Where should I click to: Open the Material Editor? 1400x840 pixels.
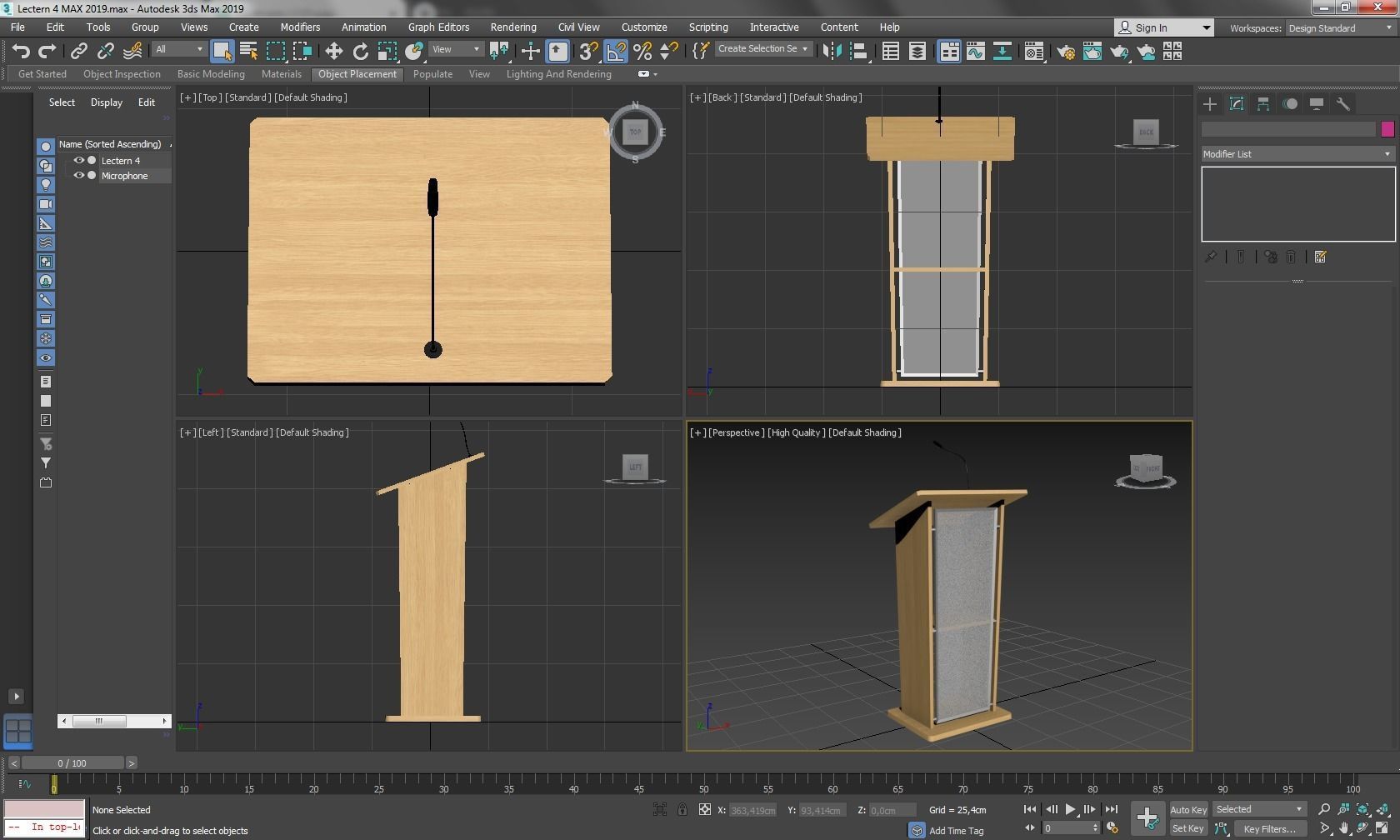click(x=1034, y=52)
